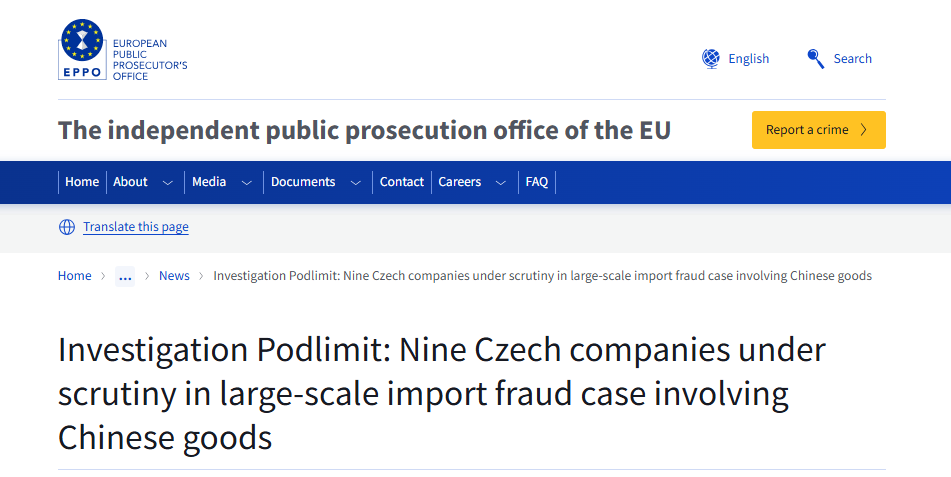Viewport: 951px width, 477px height.
Task: Expand the Documents submenu chevron
Action: (x=355, y=182)
